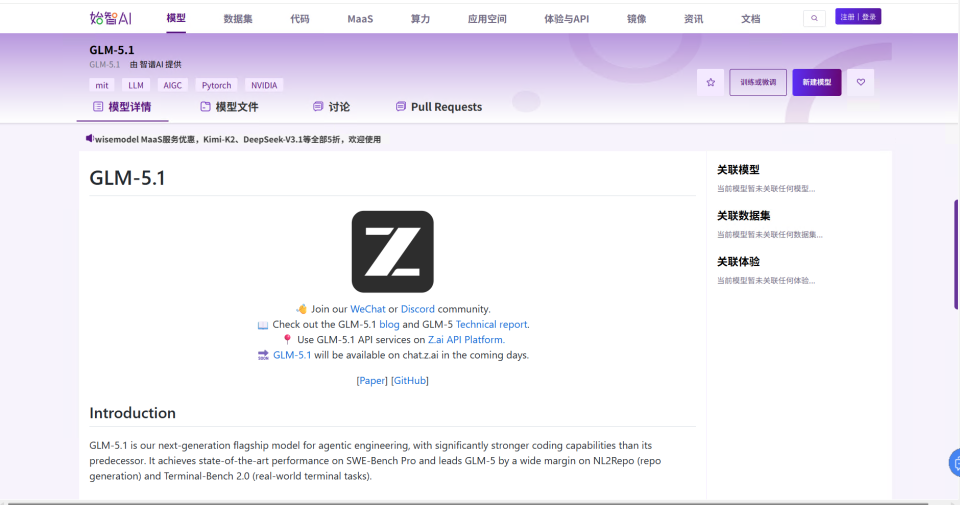The image size is (960, 505).
Task: Open the 数据集 navigation menu
Action: [238, 19]
